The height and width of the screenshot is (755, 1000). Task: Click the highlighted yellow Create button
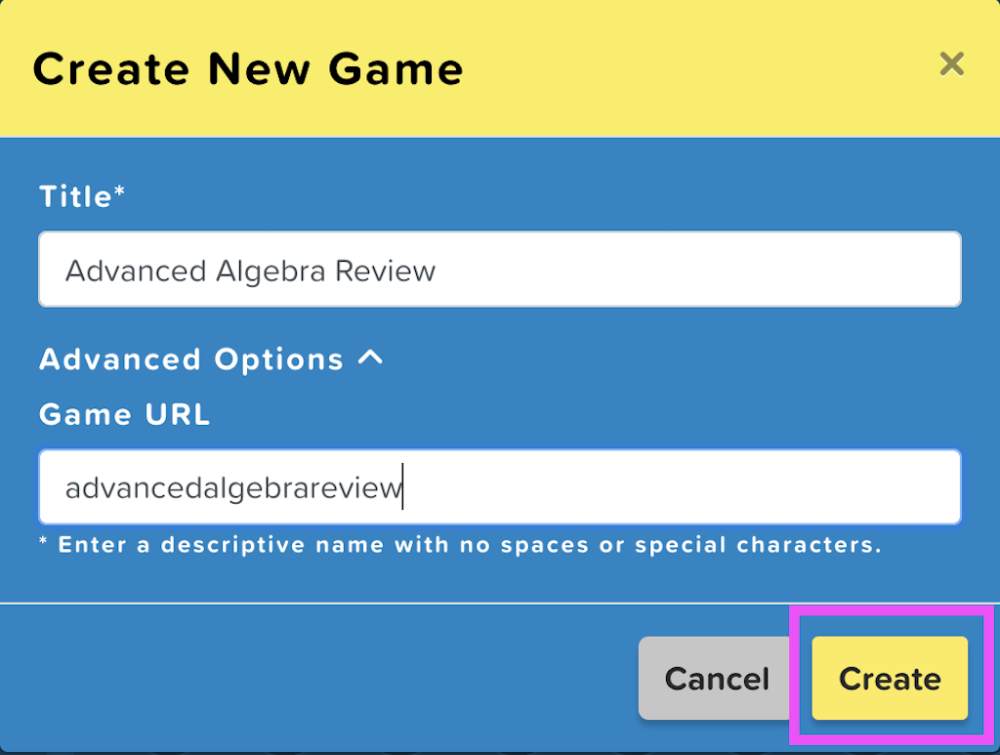(x=888, y=678)
